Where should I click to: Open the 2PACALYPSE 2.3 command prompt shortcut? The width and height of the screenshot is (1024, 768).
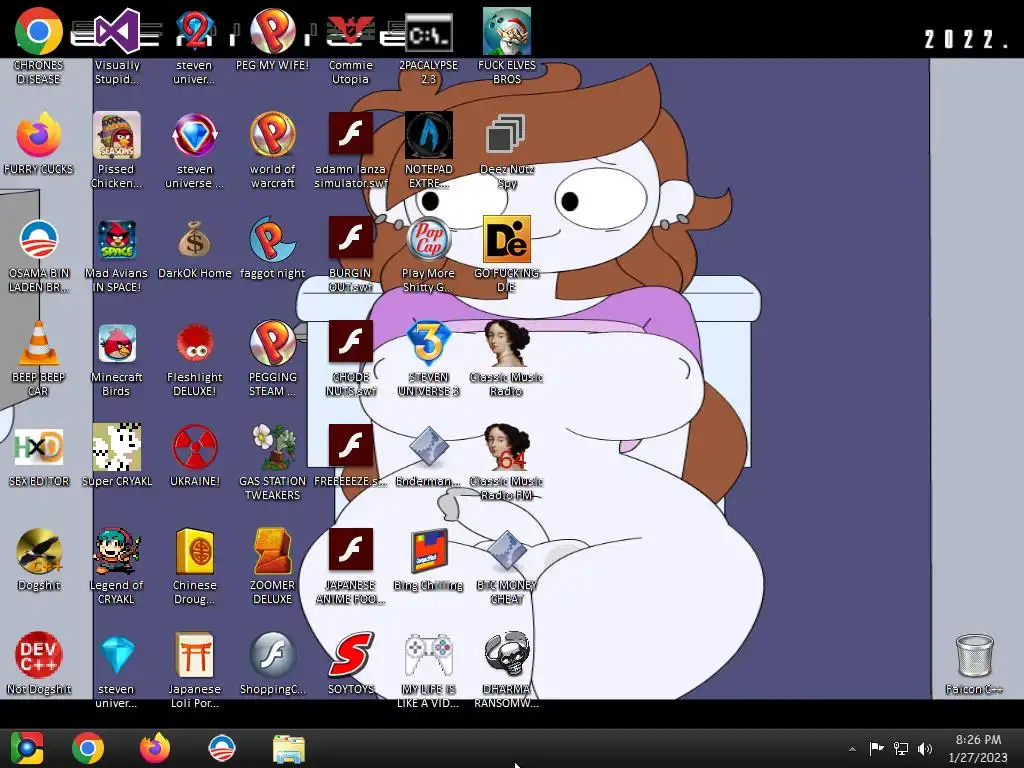428,33
